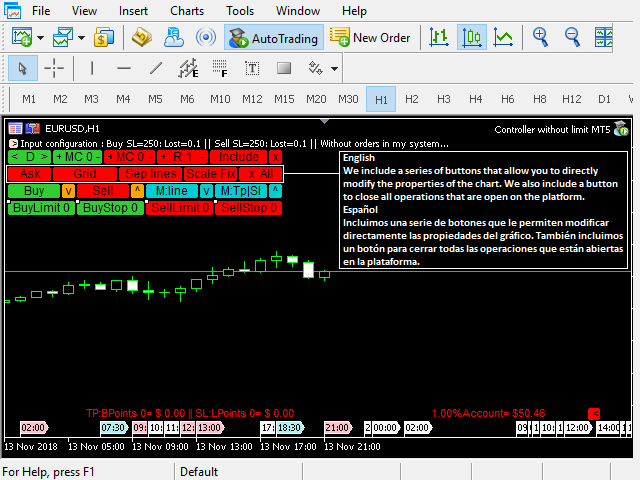640x480 pixels.
Task: Click the AutoTrading toolbar button
Action: coord(273,38)
